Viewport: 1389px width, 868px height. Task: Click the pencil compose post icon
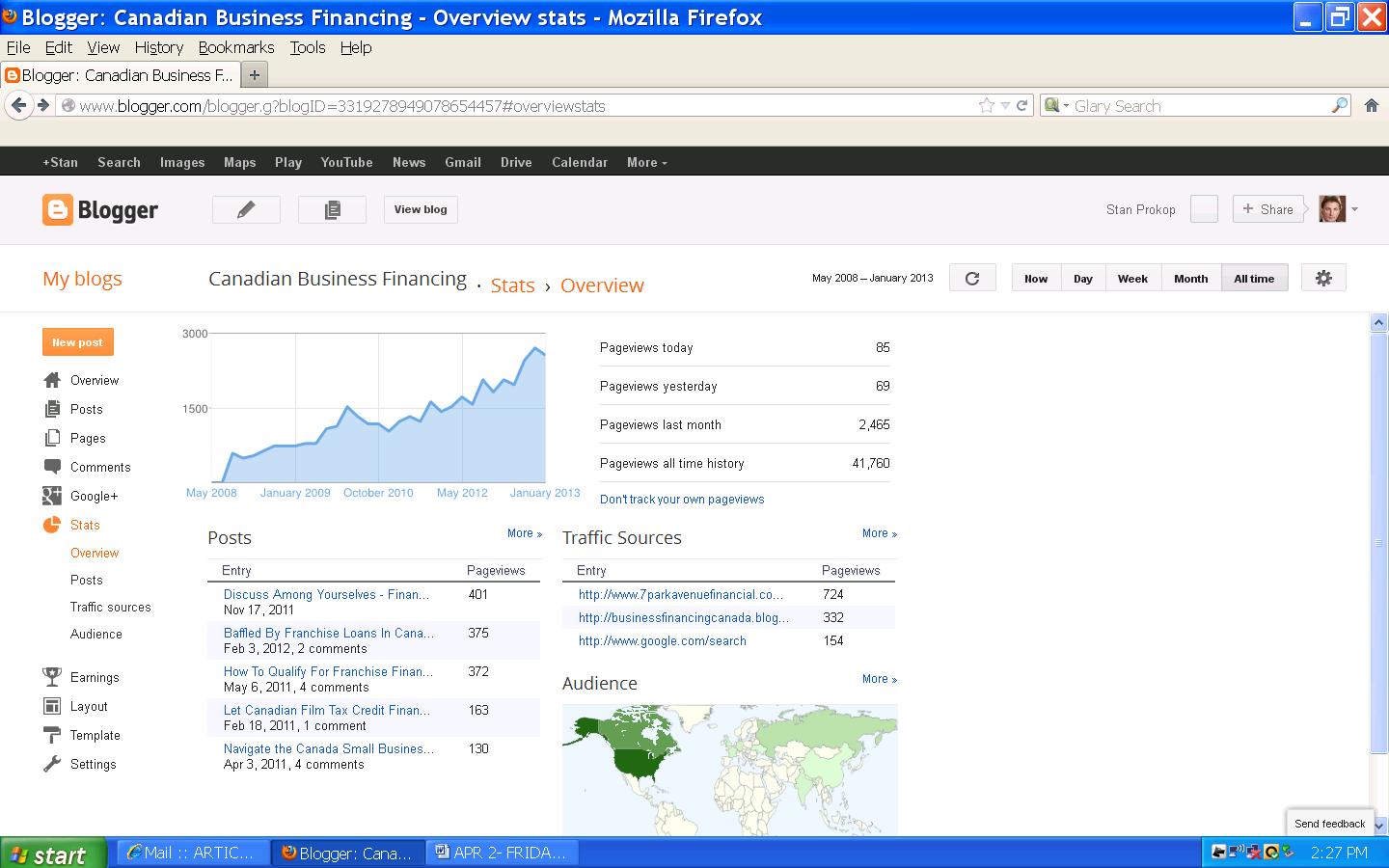click(x=246, y=209)
